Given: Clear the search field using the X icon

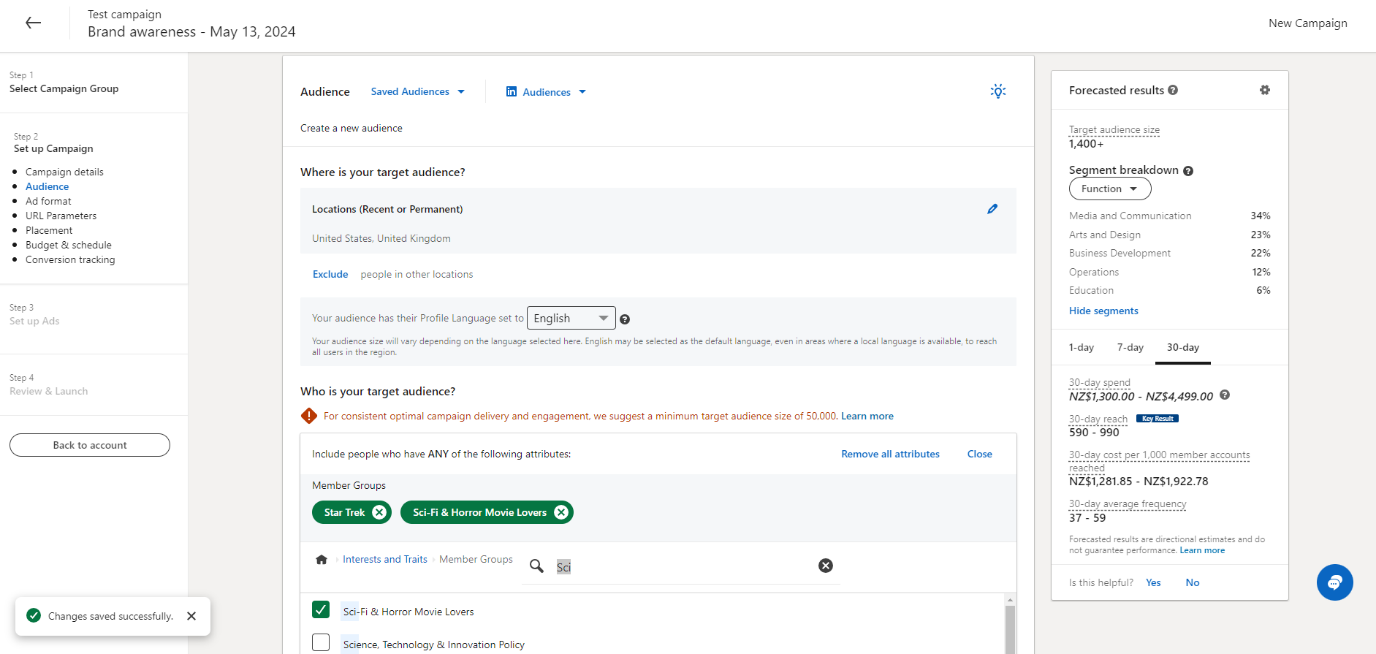Looking at the screenshot, I should click(x=825, y=565).
